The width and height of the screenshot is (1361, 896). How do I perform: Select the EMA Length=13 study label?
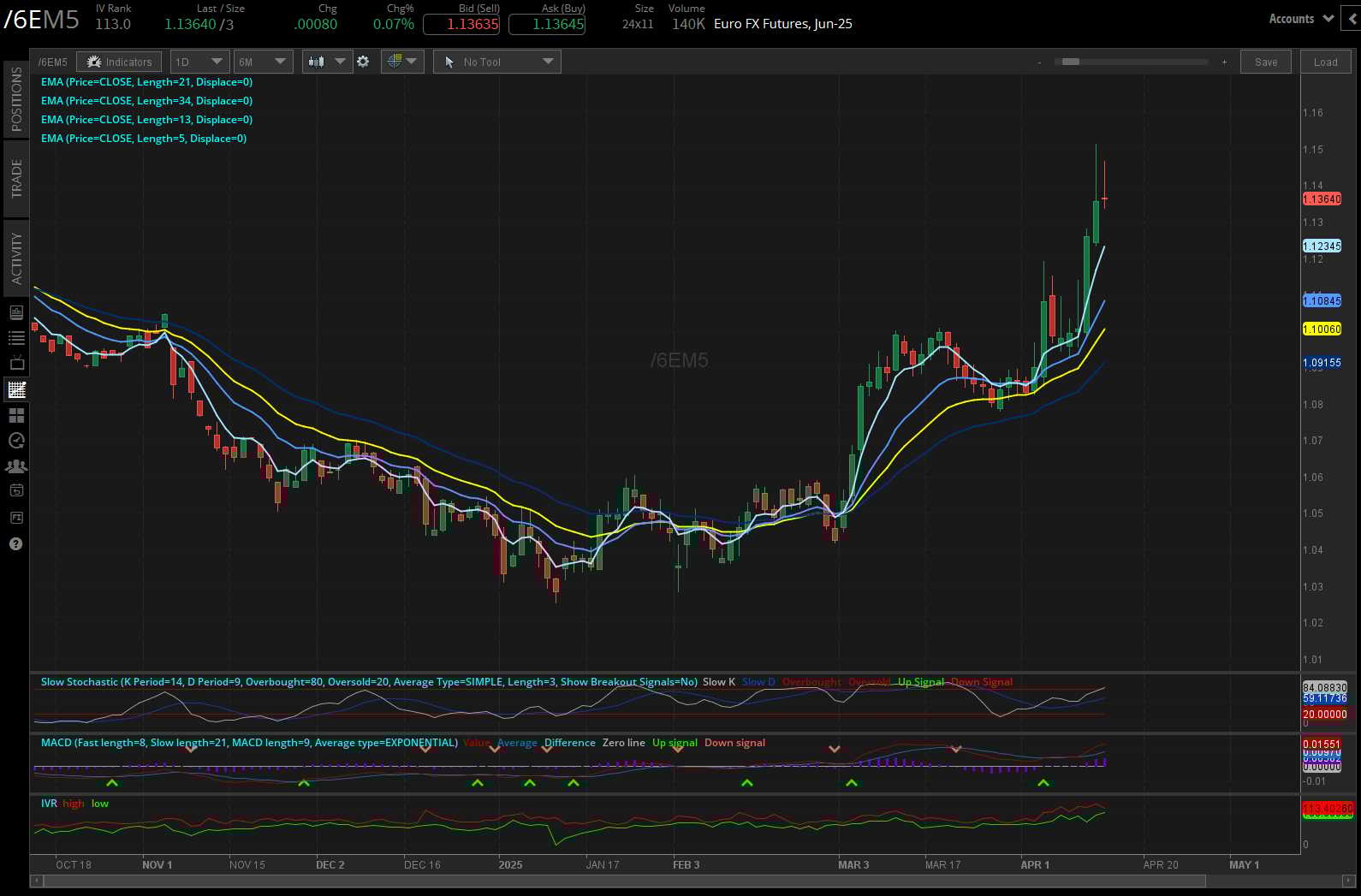146,120
